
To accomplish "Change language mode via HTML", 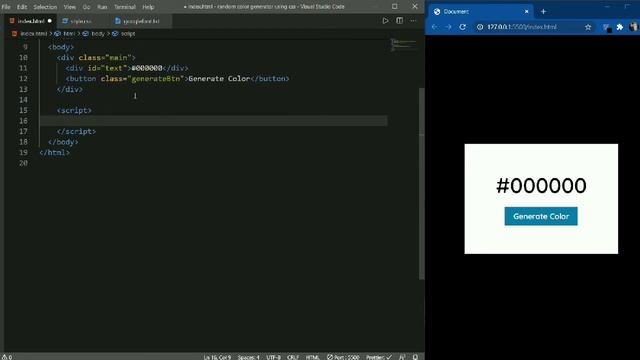I will pos(313,357).
